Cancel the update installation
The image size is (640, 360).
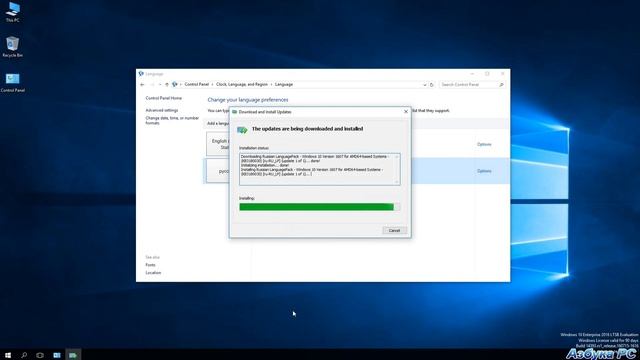(x=394, y=231)
